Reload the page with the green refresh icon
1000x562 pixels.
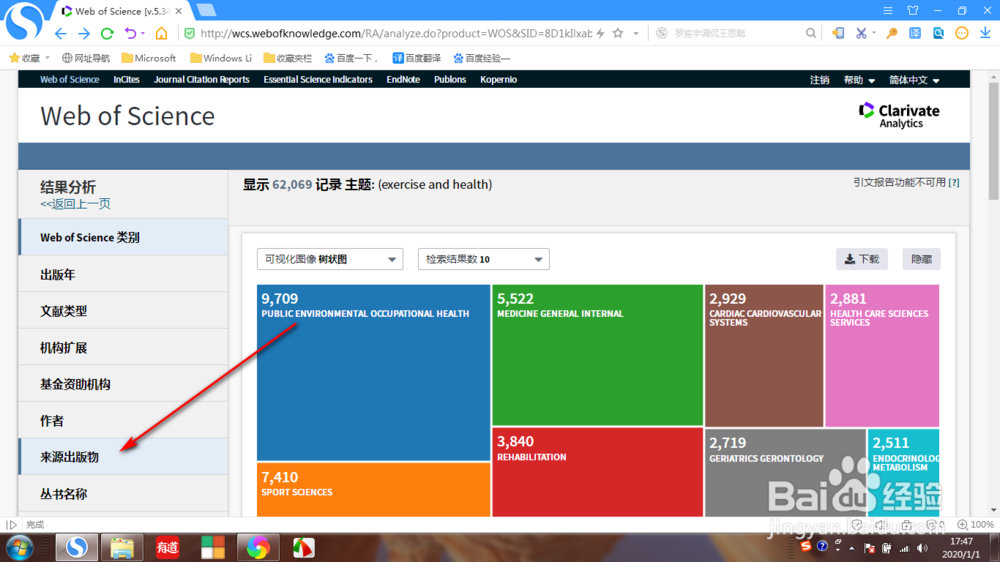tap(107, 33)
